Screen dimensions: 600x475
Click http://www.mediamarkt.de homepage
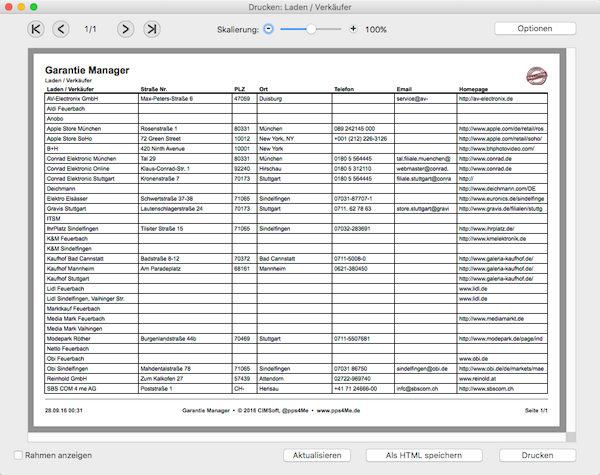(x=491, y=318)
